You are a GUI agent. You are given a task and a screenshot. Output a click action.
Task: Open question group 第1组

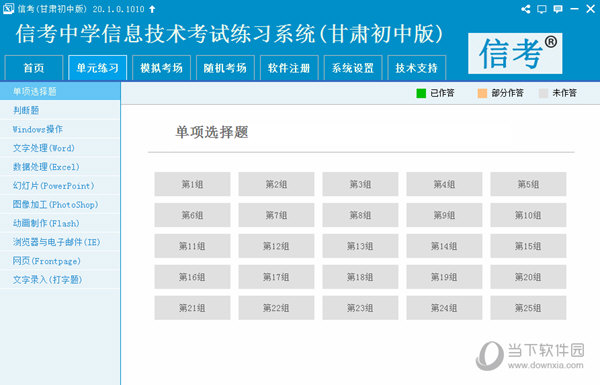(x=192, y=184)
